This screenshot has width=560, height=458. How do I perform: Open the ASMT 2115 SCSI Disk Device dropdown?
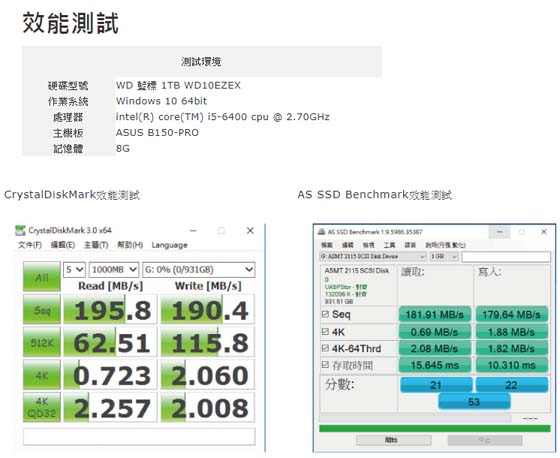373,257
